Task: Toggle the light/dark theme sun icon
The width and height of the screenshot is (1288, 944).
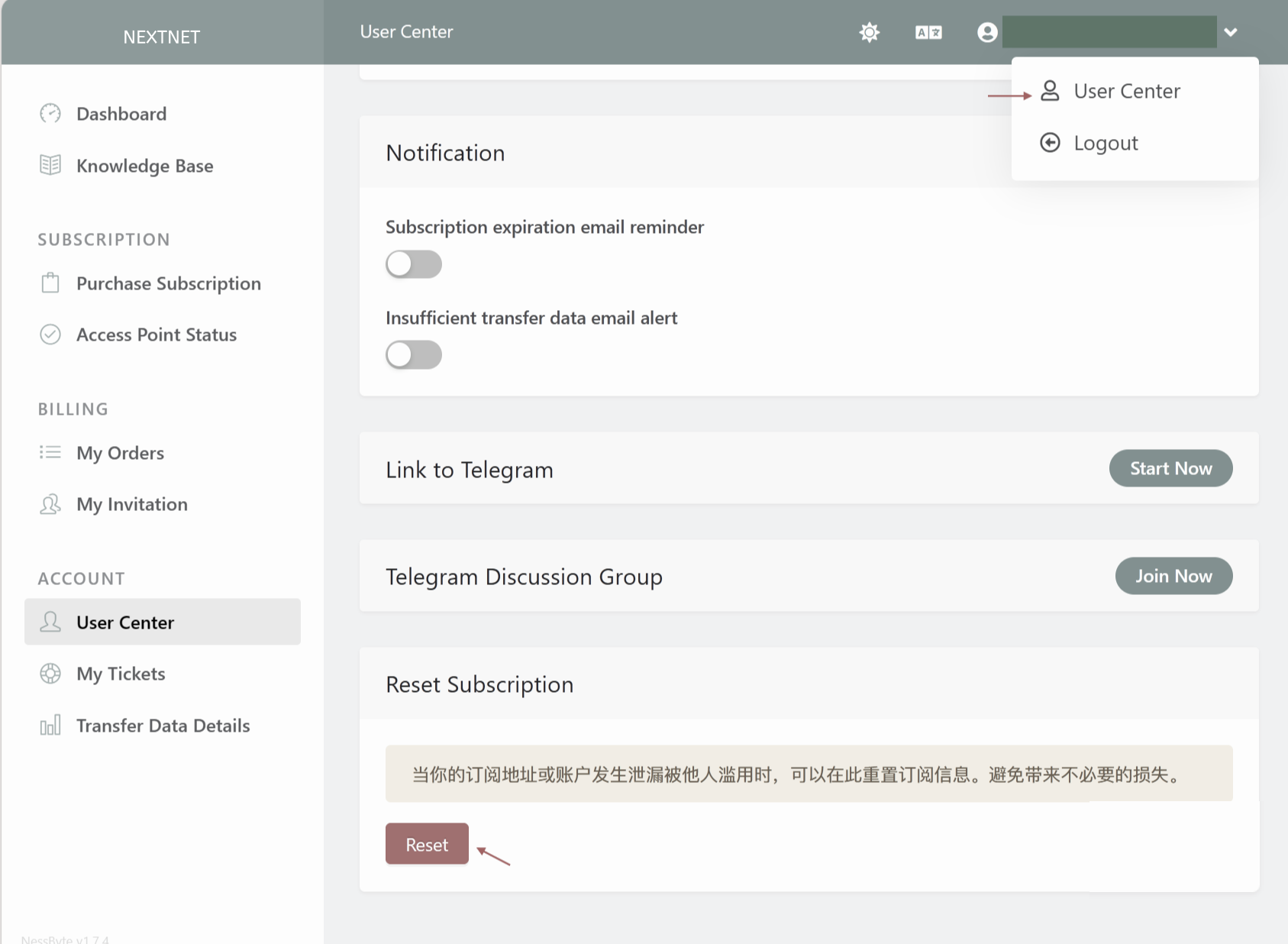Action: tap(870, 32)
